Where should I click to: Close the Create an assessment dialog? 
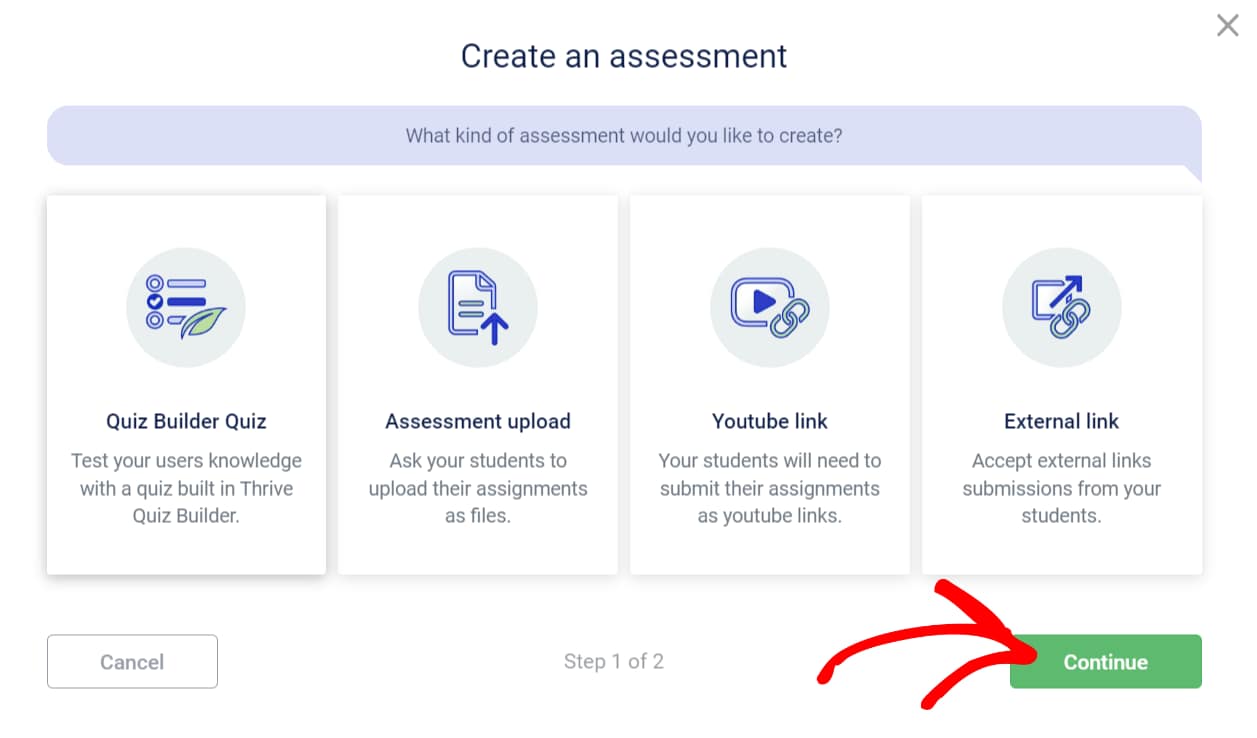point(1227,25)
